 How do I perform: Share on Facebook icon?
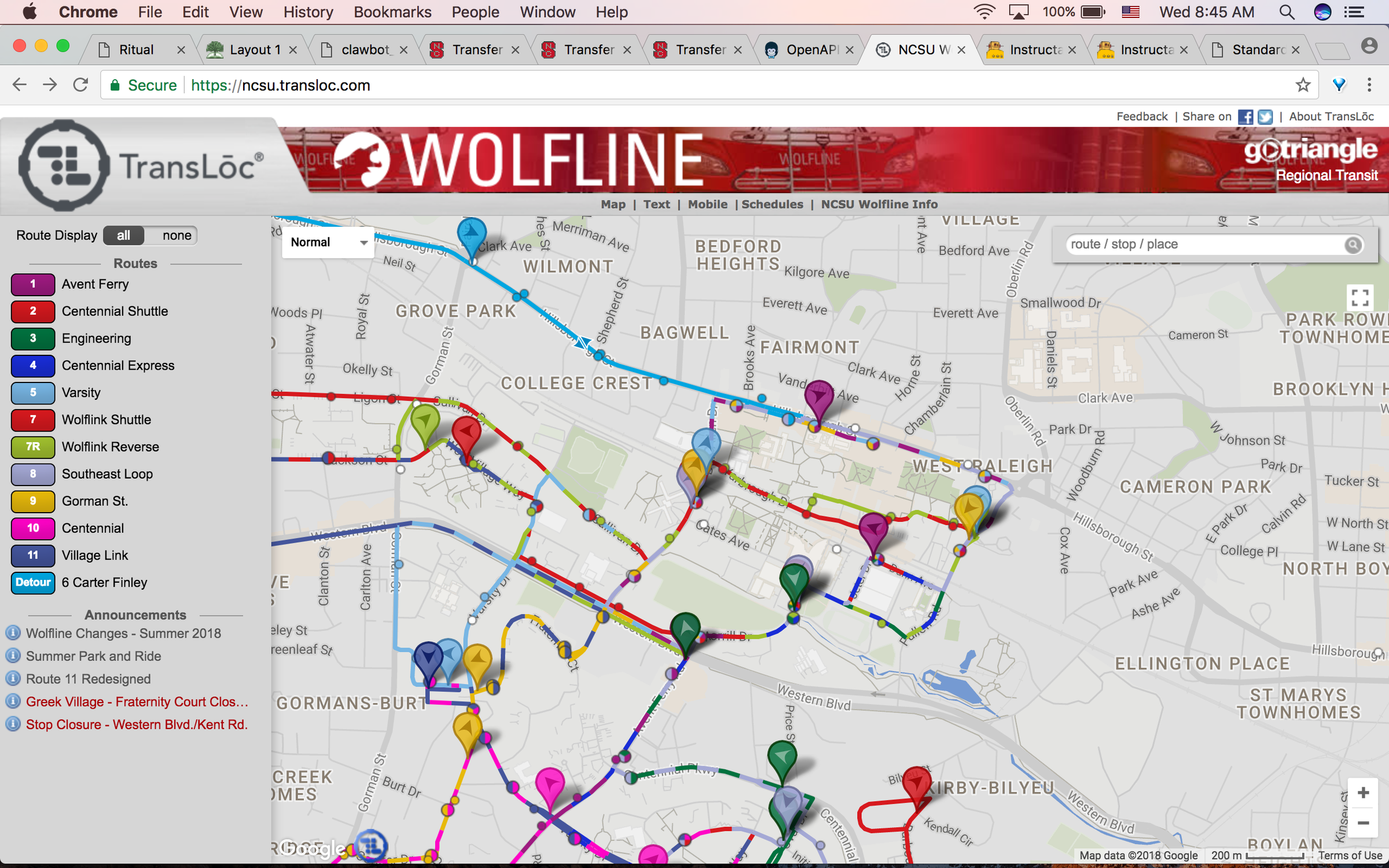pos(1245,117)
